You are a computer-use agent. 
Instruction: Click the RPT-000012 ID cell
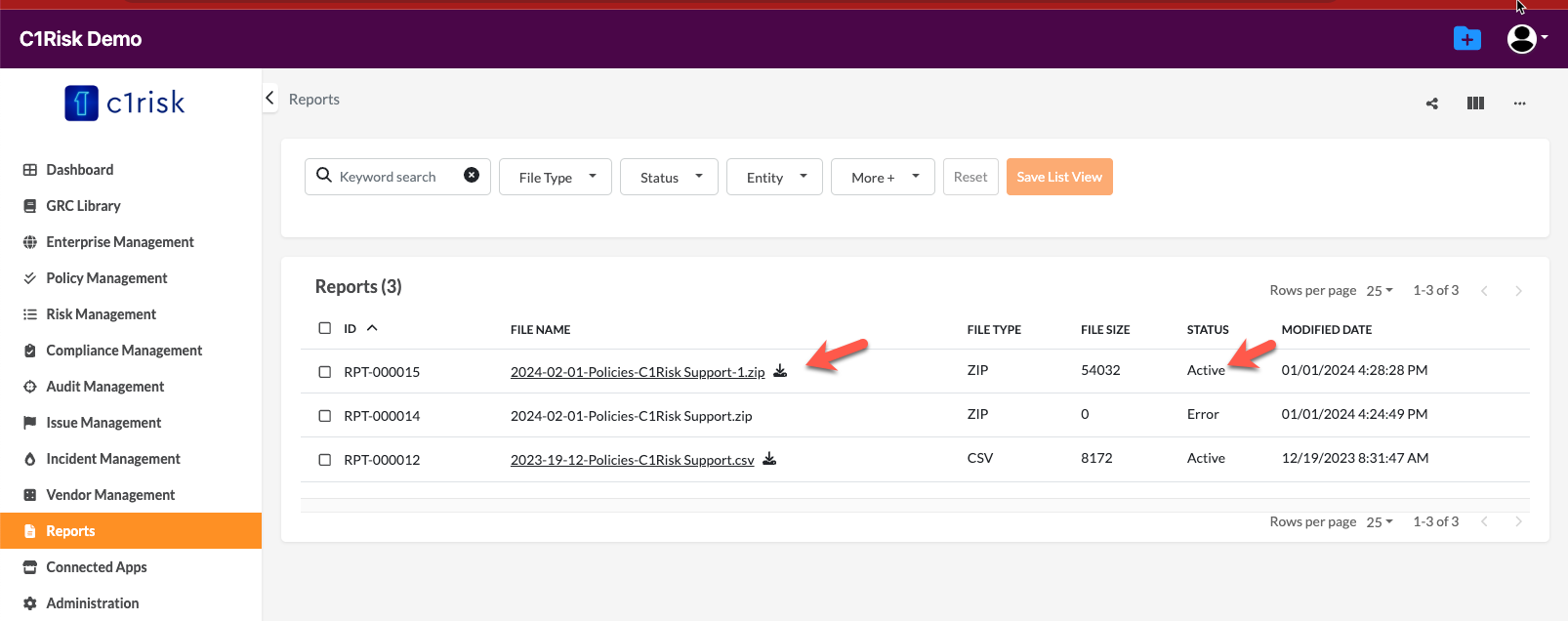pyautogui.click(x=382, y=460)
